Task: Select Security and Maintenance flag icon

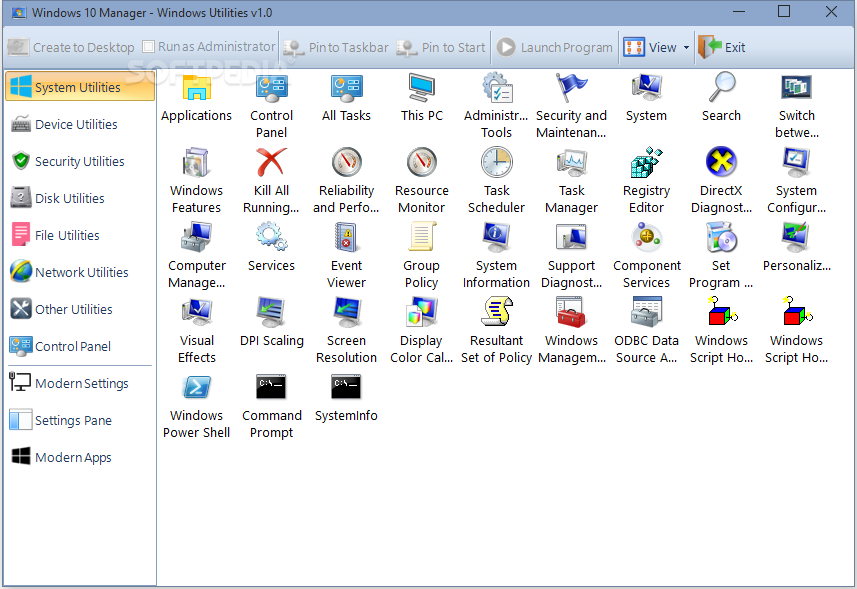Action: (571, 87)
